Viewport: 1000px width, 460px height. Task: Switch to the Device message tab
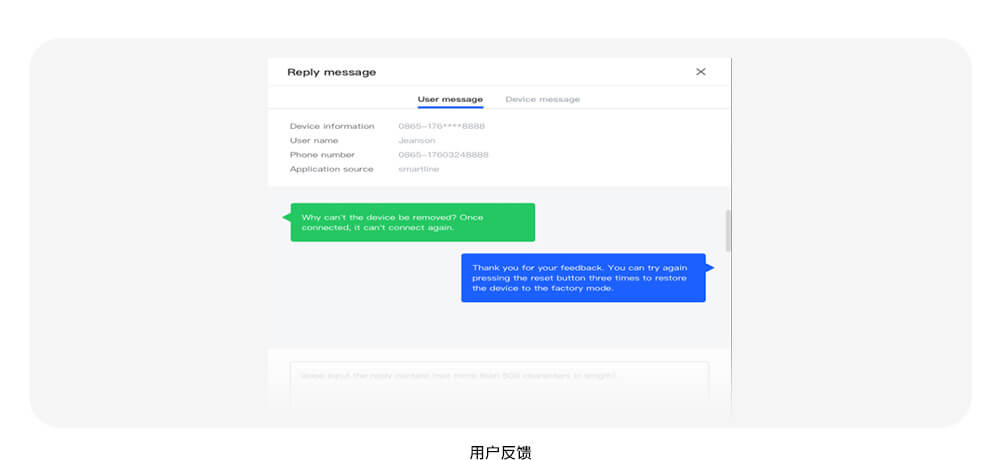click(542, 99)
